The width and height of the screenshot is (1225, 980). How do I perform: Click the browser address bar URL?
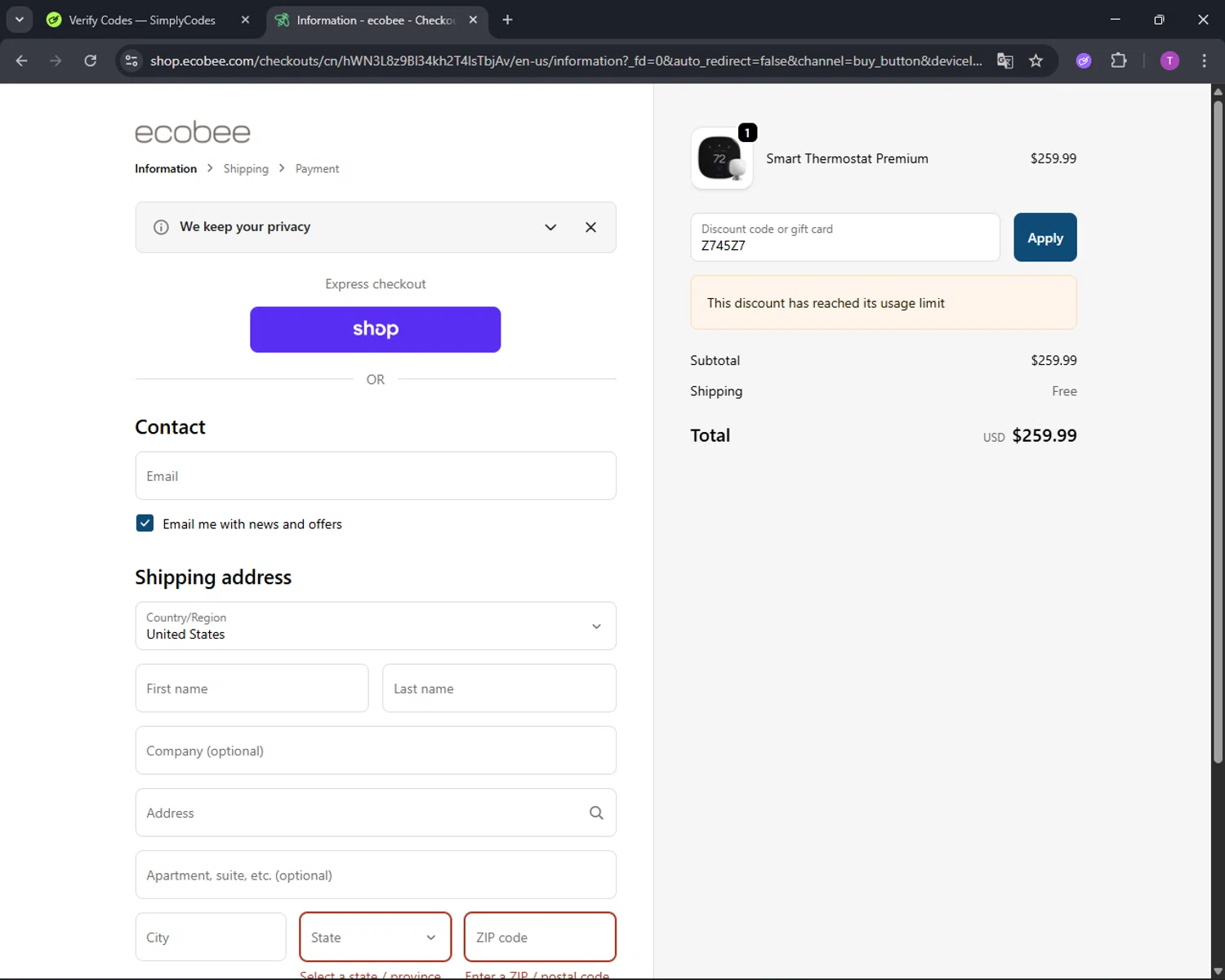[566, 60]
